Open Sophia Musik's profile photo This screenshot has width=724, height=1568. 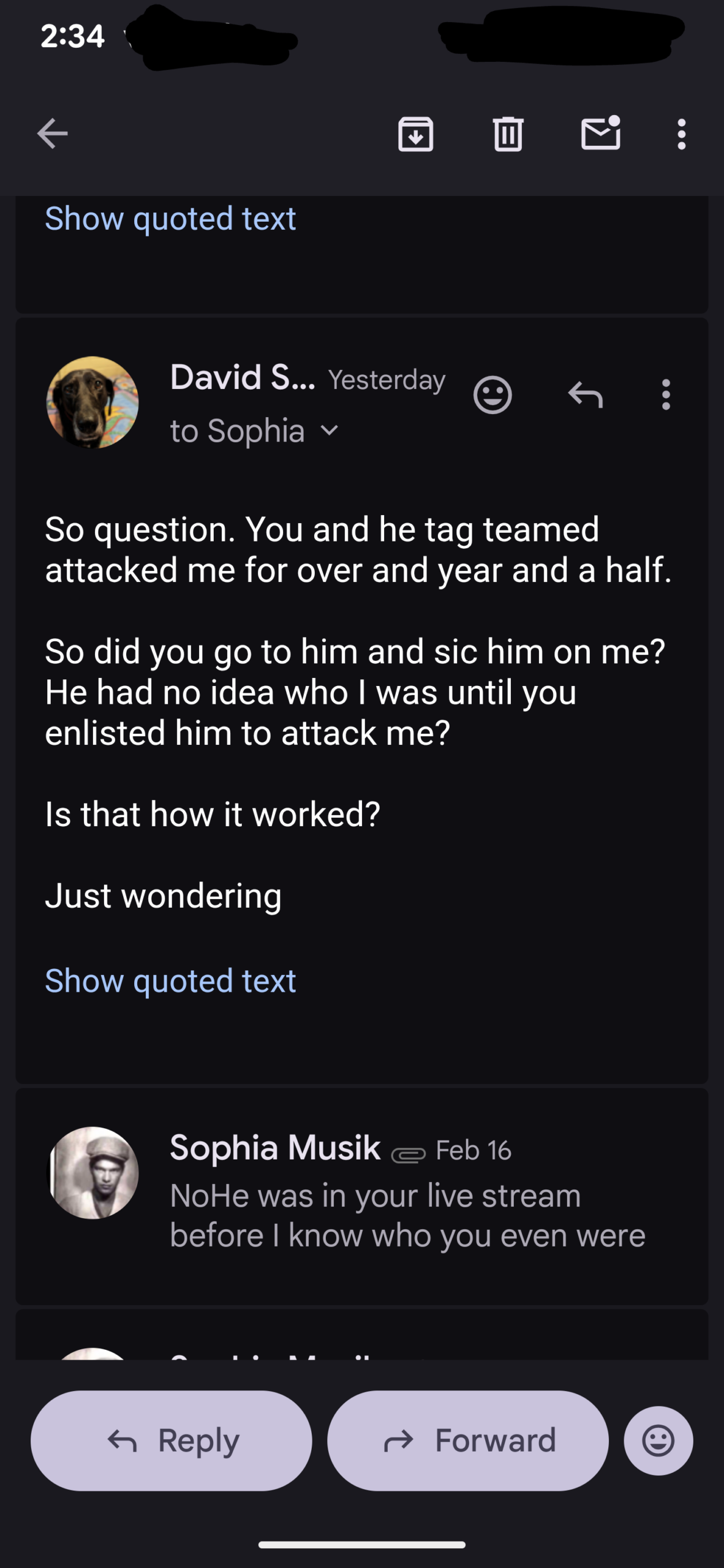(92, 1172)
